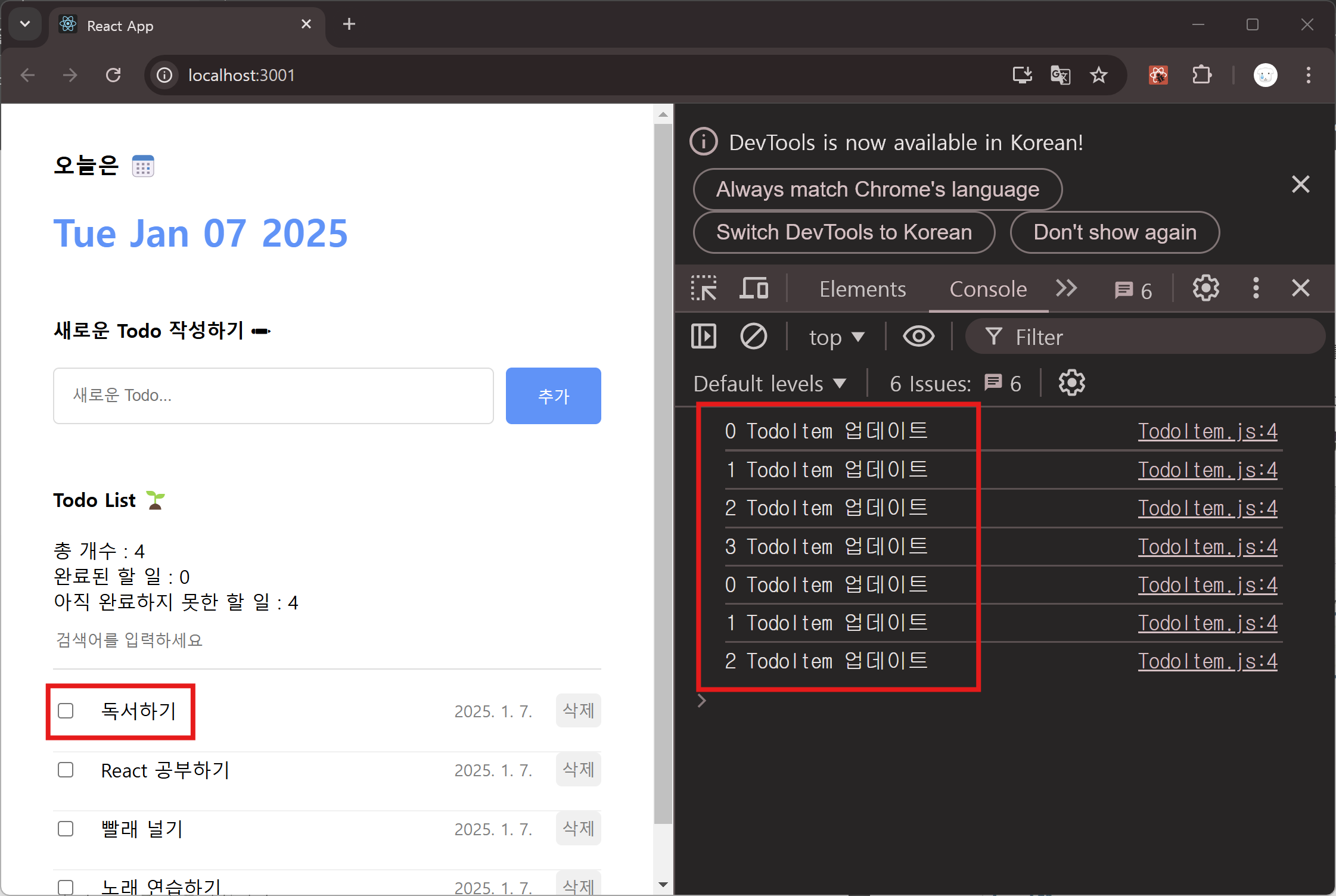
Task: Click the 추가 add button
Action: pyautogui.click(x=553, y=396)
